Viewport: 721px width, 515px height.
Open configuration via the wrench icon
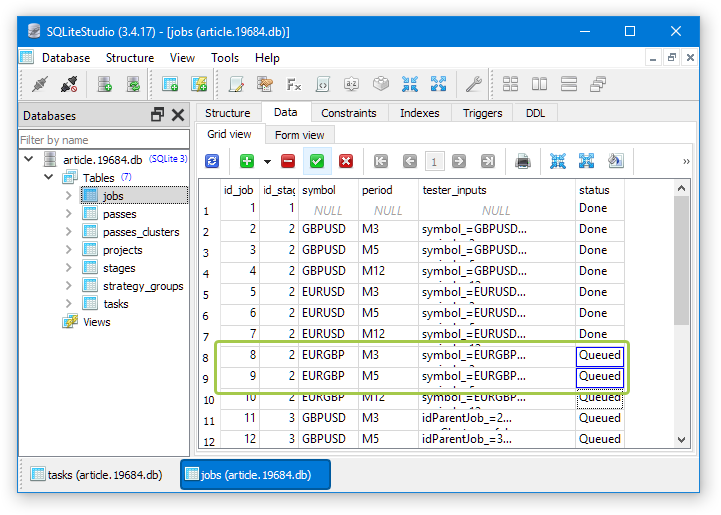(474, 85)
